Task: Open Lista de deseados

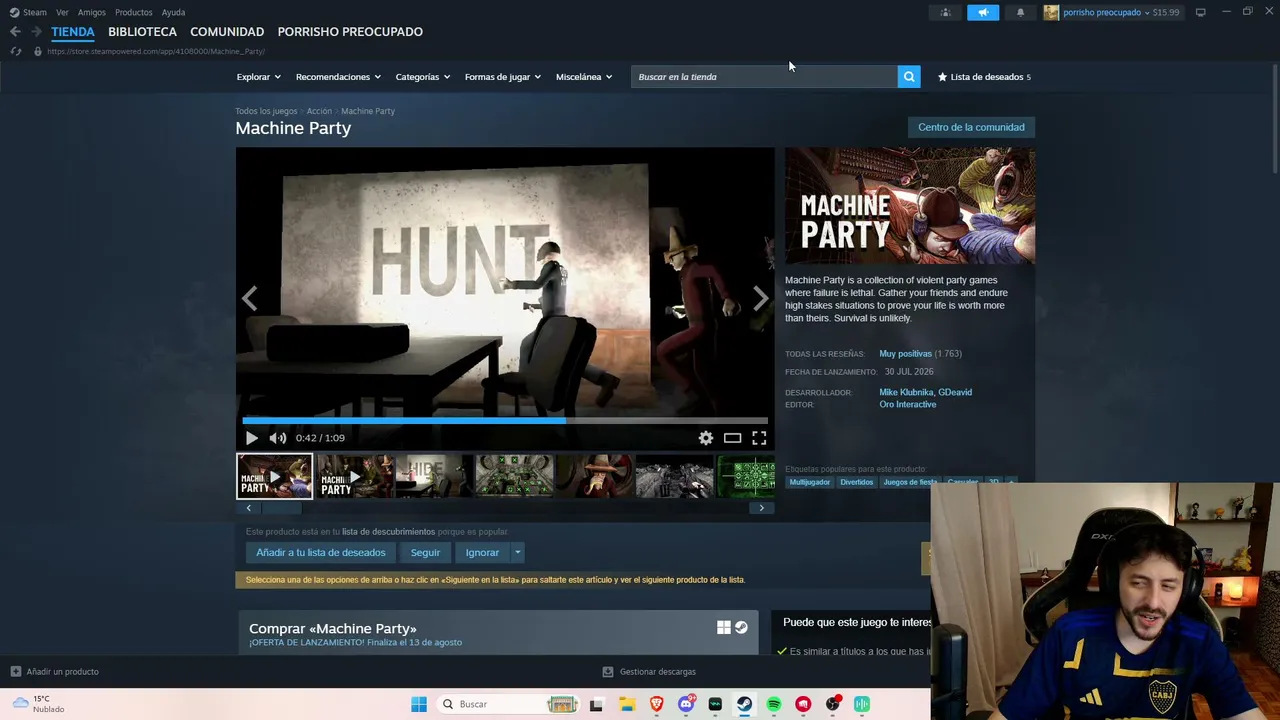Action: [x=985, y=77]
